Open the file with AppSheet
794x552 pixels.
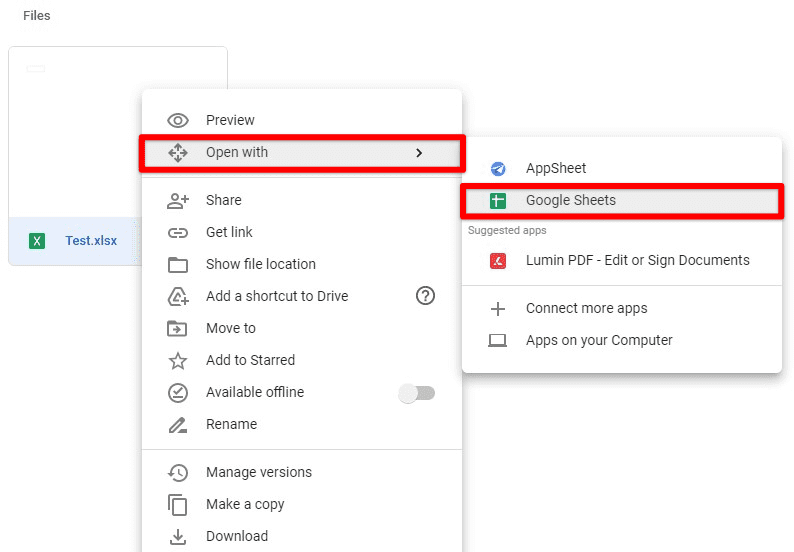[622, 169]
